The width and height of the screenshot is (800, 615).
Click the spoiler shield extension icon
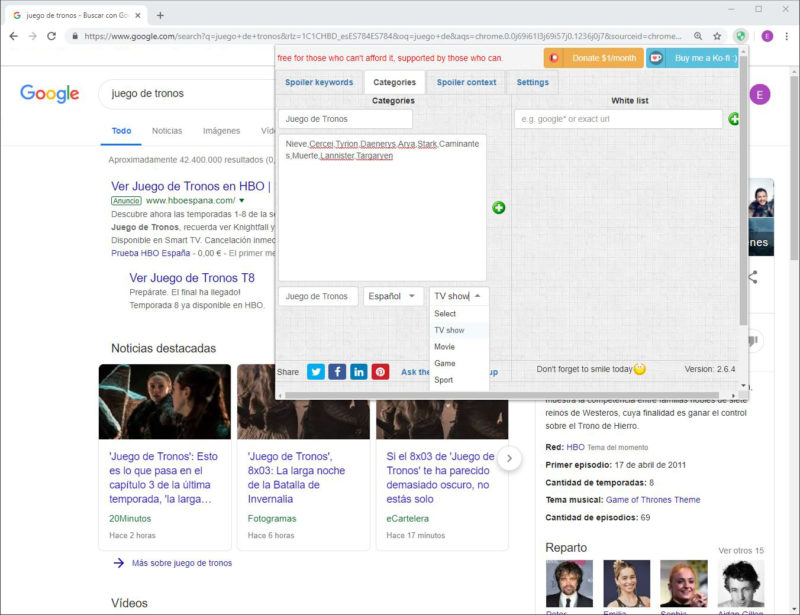click(741, 36)
